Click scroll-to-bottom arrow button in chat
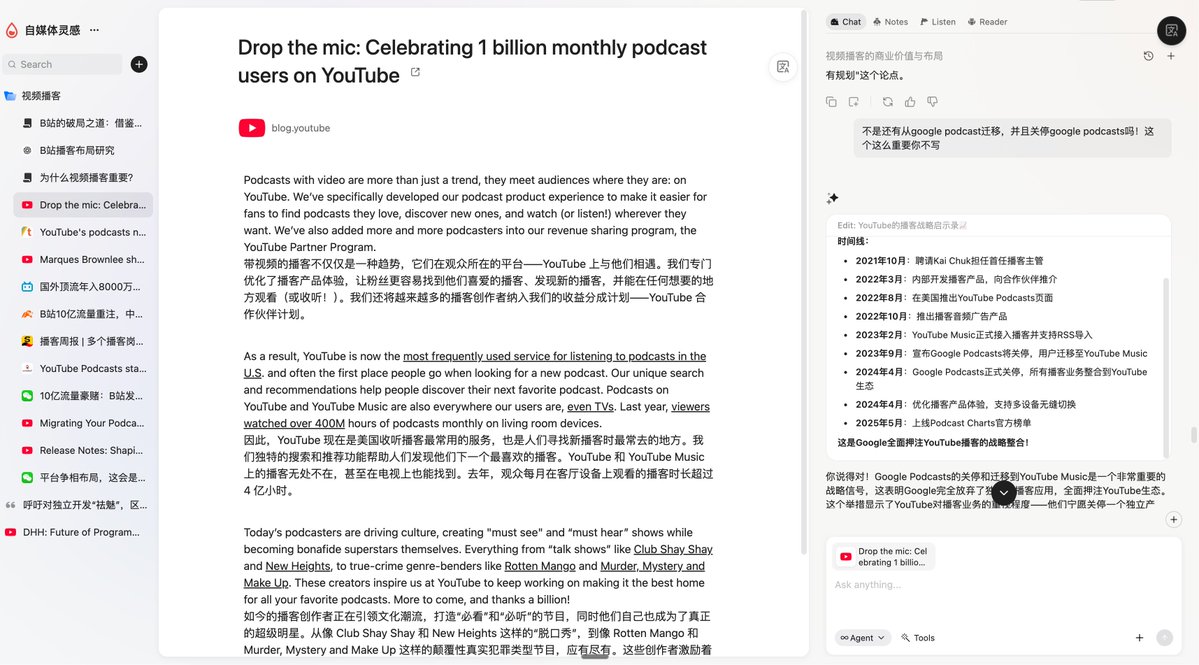1199x665 pixels. [1003, 493]
